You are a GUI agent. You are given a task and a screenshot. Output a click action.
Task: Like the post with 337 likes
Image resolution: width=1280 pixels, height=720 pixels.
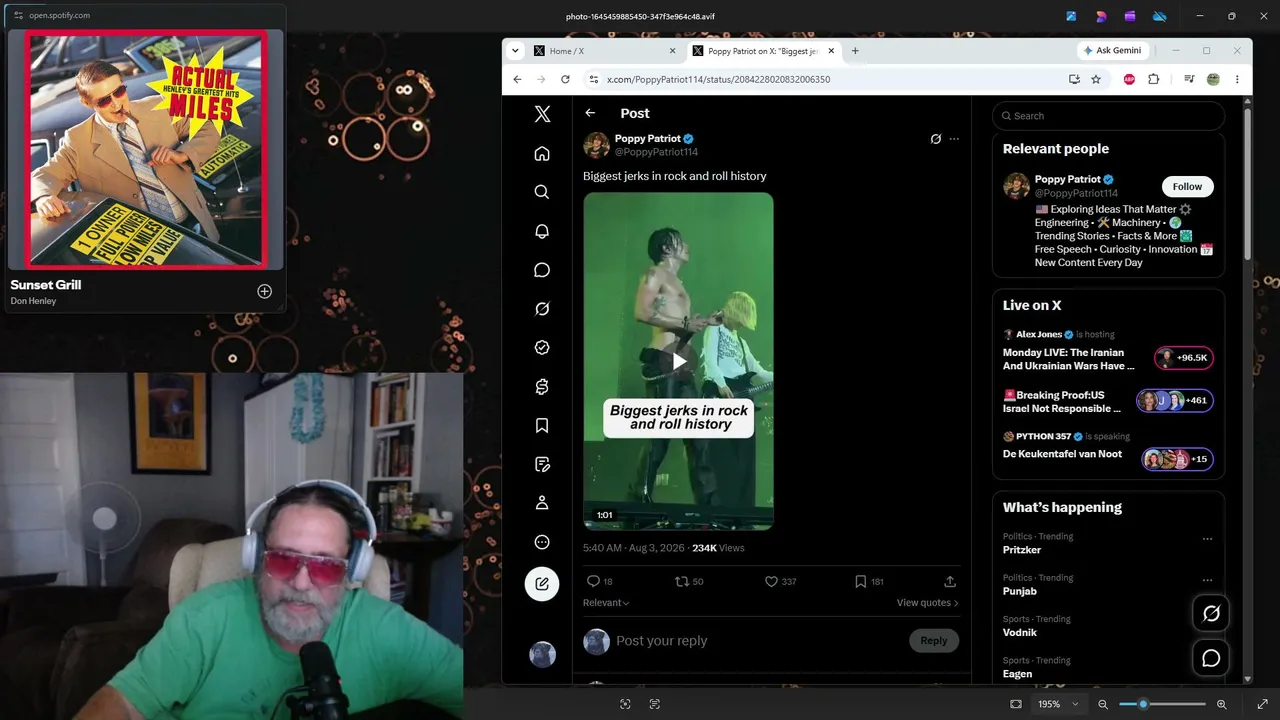pos(780,581)
